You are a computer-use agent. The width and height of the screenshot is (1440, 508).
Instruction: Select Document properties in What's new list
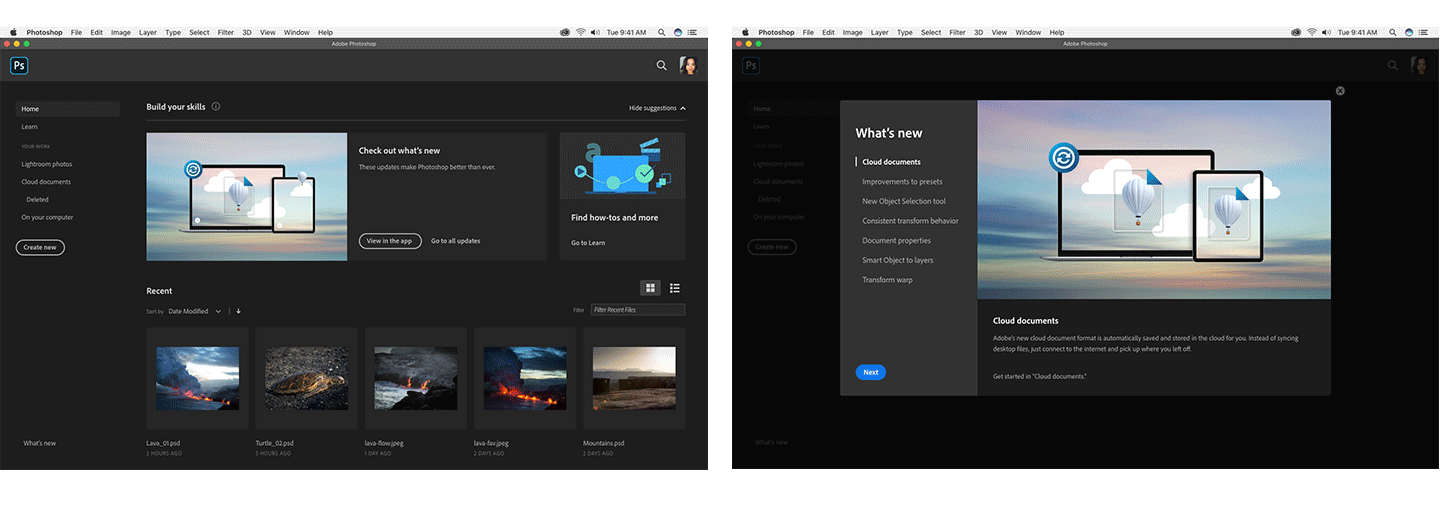(x=897, y=240)
